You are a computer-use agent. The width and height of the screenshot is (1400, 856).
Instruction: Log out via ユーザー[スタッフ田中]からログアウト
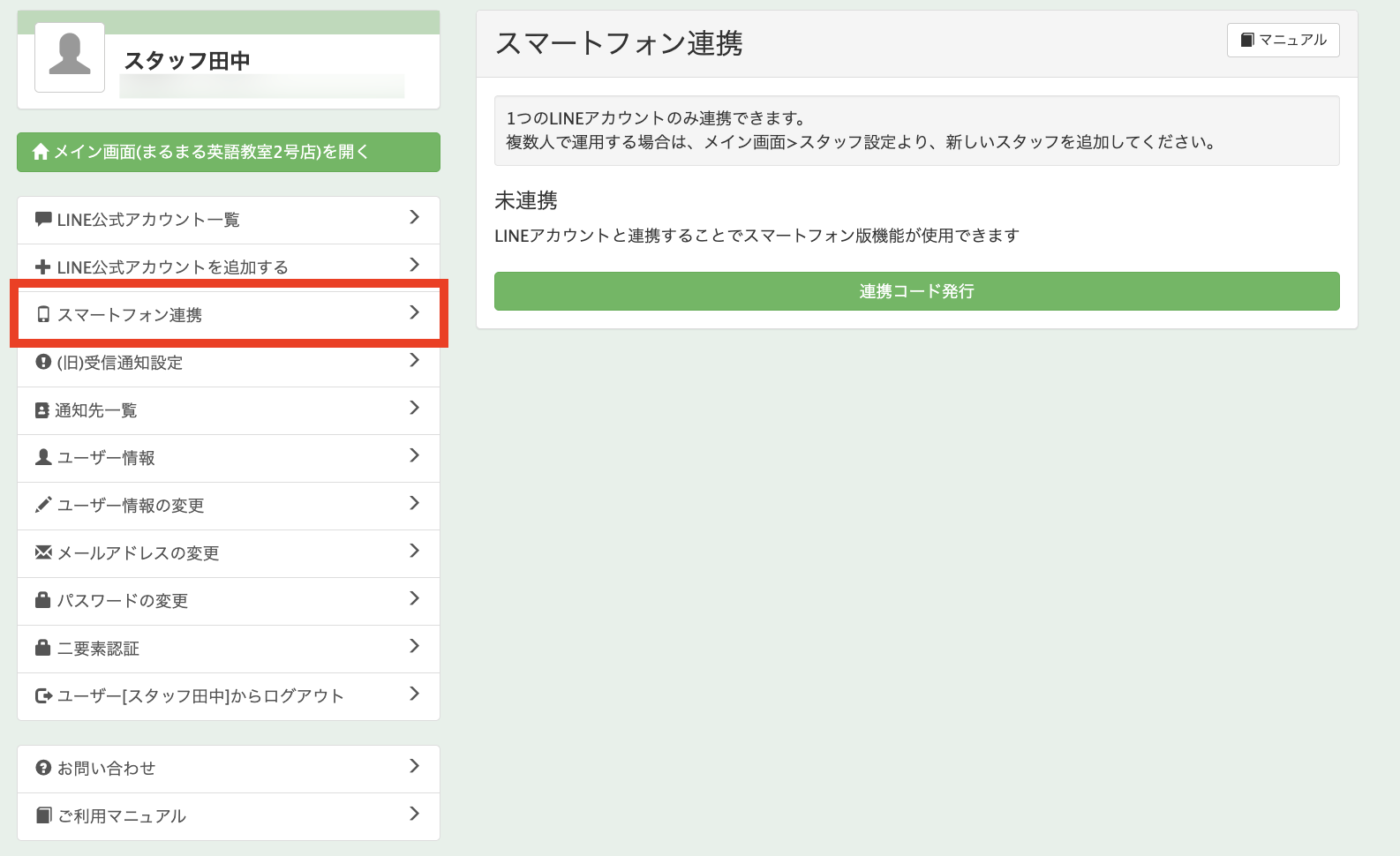229,696
